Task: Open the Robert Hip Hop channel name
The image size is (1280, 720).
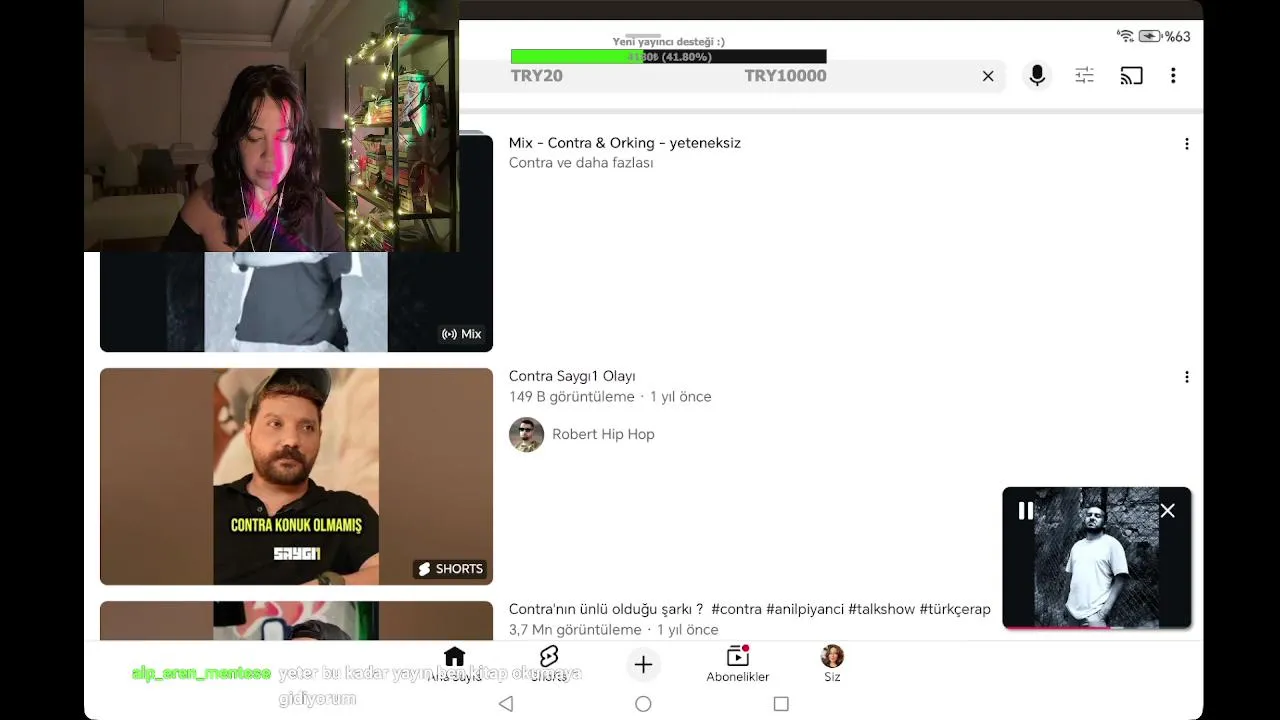Action: click(x=603, y=434)
